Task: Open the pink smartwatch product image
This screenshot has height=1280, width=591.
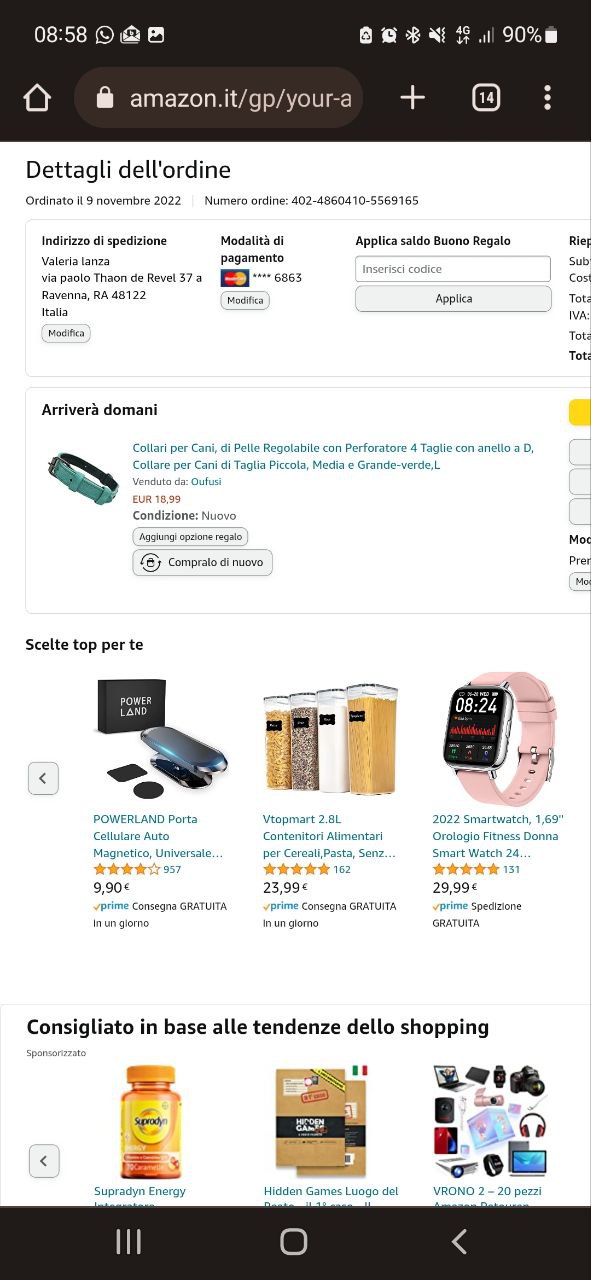Action: 500,738
